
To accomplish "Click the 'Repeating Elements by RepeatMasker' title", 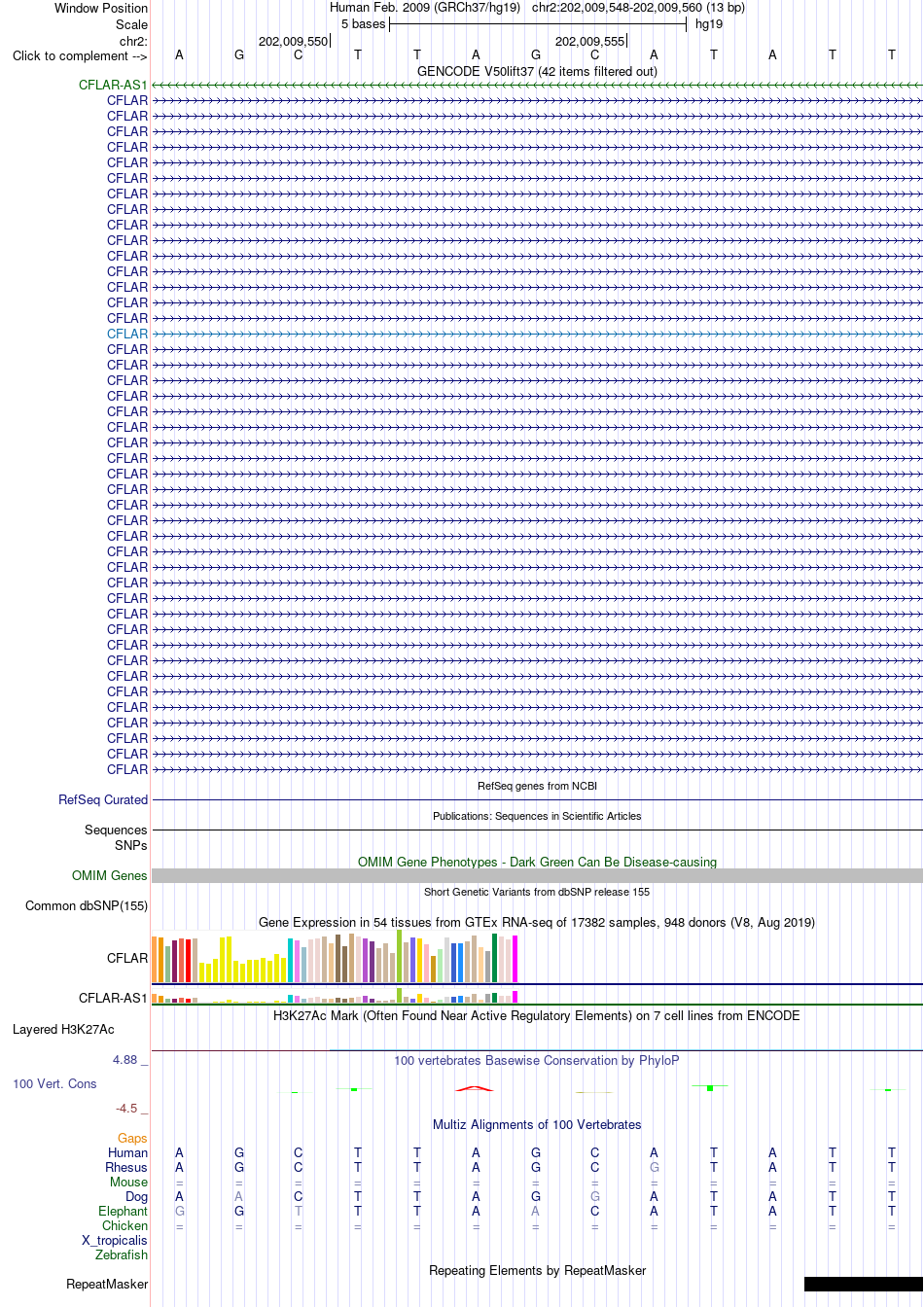I will tap(537, 1270).
